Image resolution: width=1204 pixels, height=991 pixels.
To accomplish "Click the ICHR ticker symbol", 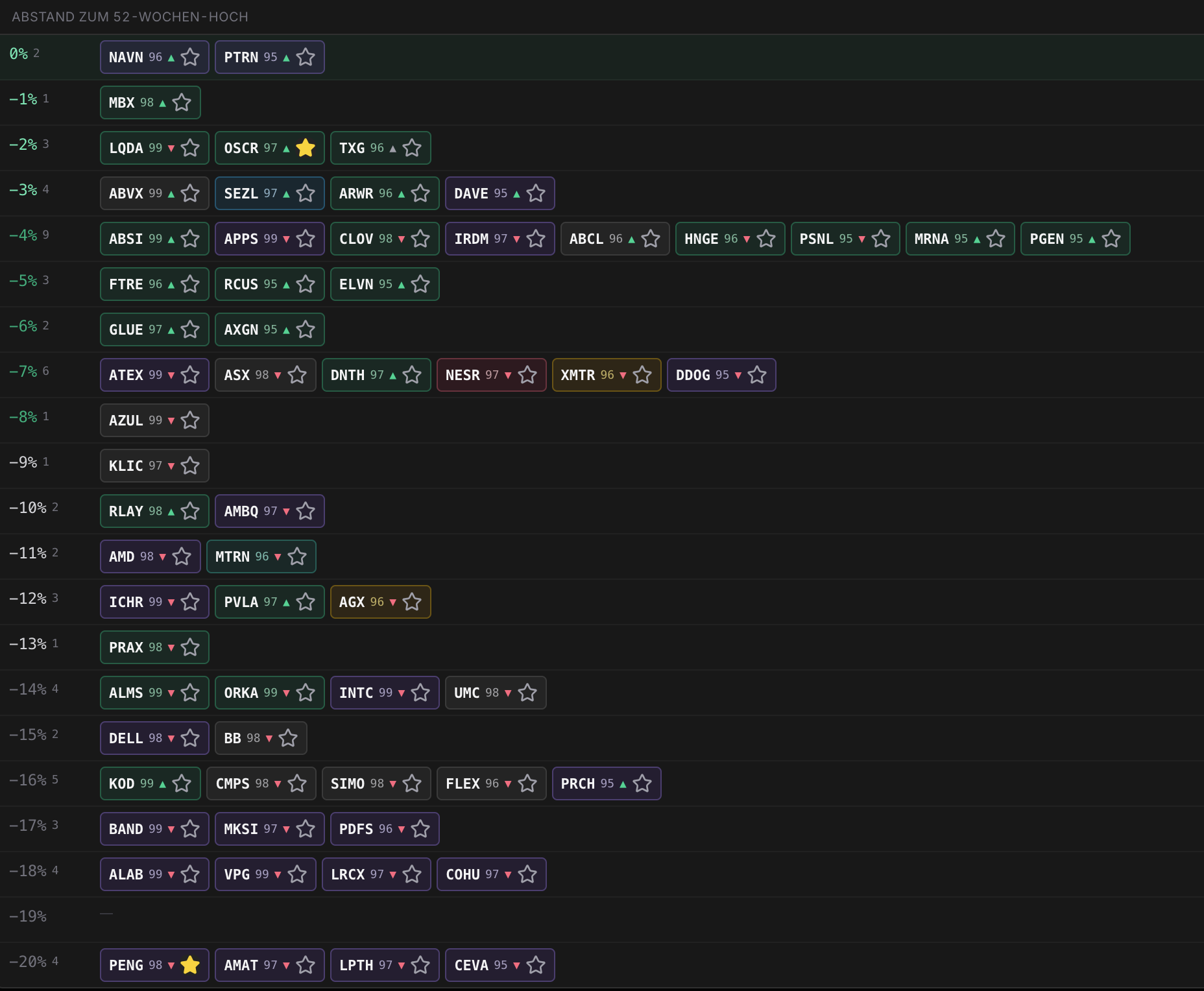I will (126, 602).
